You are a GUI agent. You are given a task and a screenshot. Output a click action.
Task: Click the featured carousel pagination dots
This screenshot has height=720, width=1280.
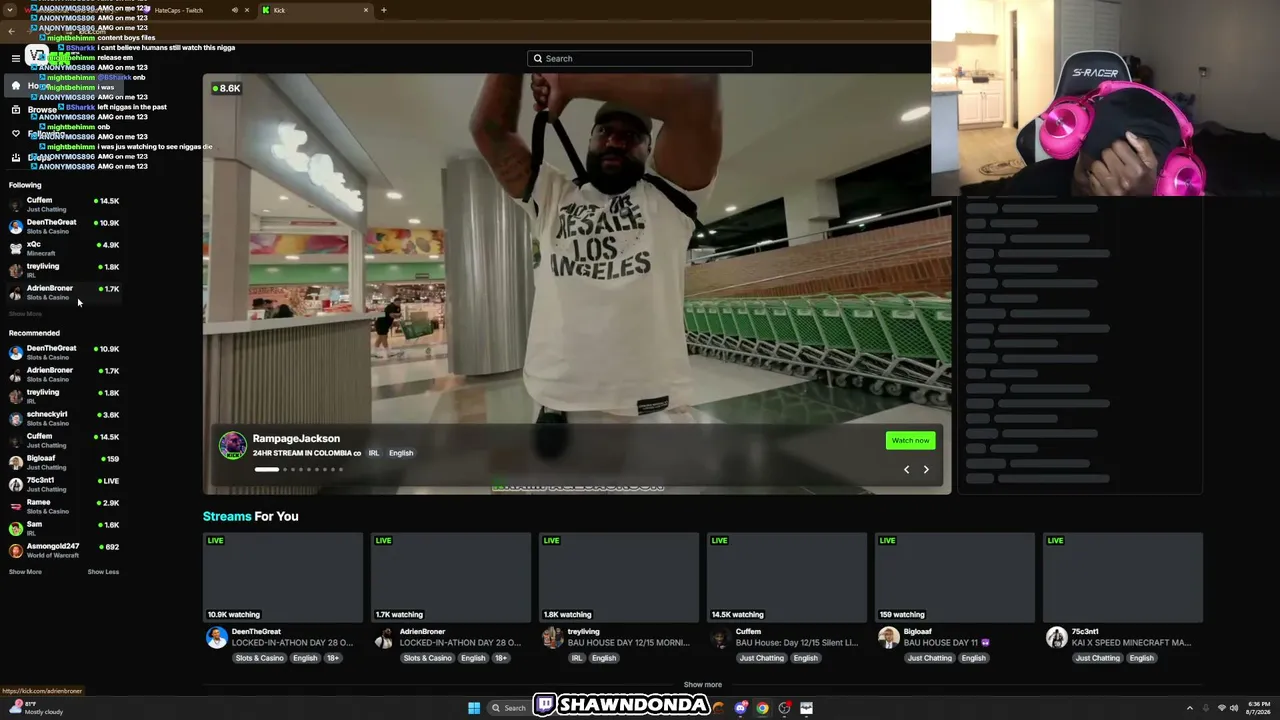[298, 469]
